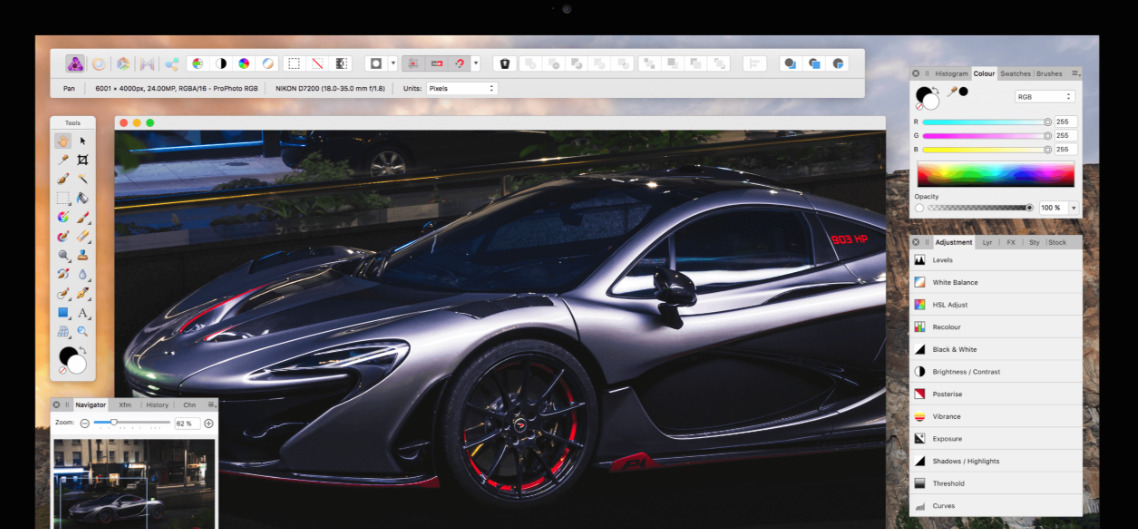The height and width of the screenshot is (529, 1138).
Task: Apply Auto White Balance from toolbar
Action: click(268, 64)
